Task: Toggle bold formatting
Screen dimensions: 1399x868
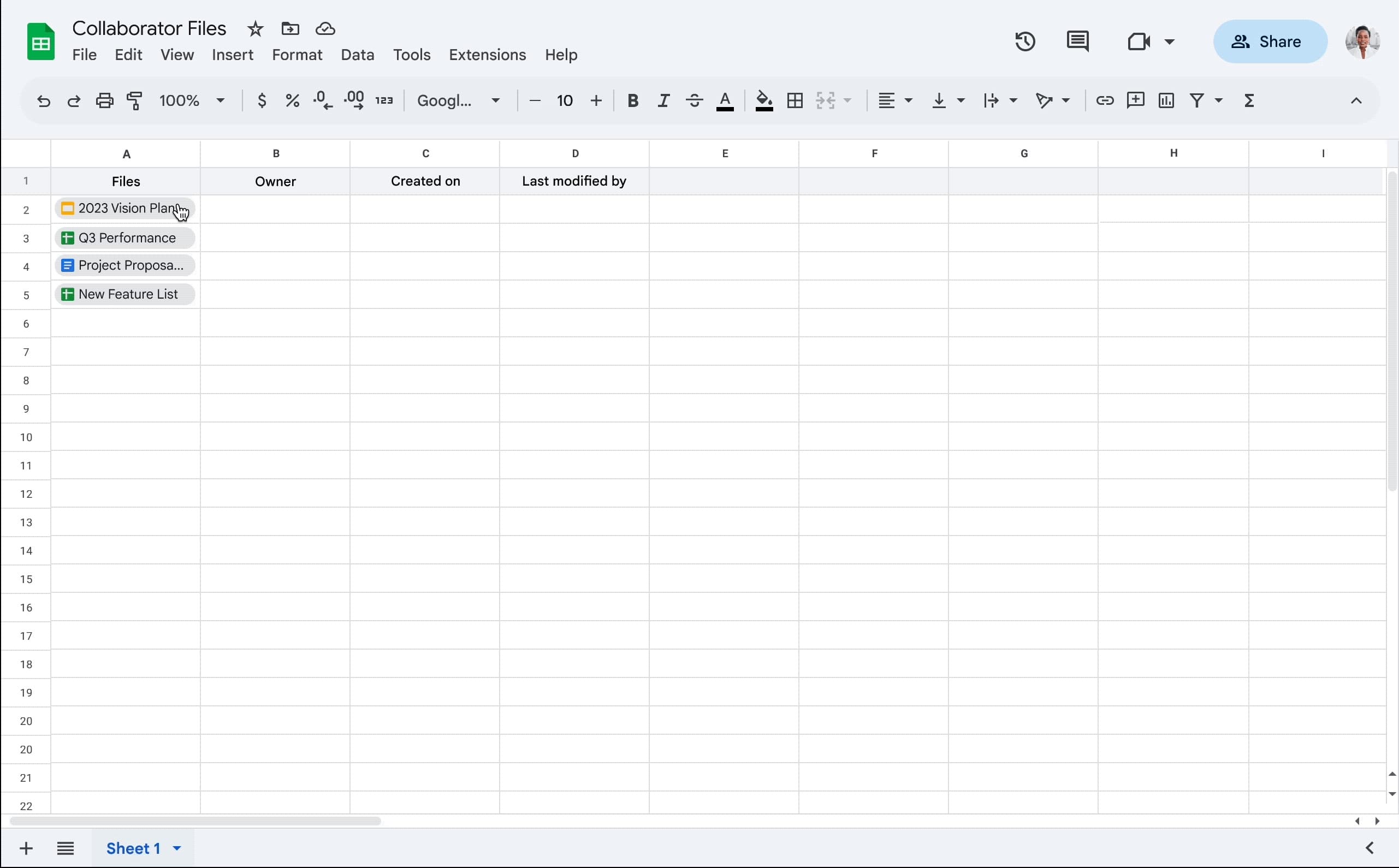Action: (x=633, y=100)
